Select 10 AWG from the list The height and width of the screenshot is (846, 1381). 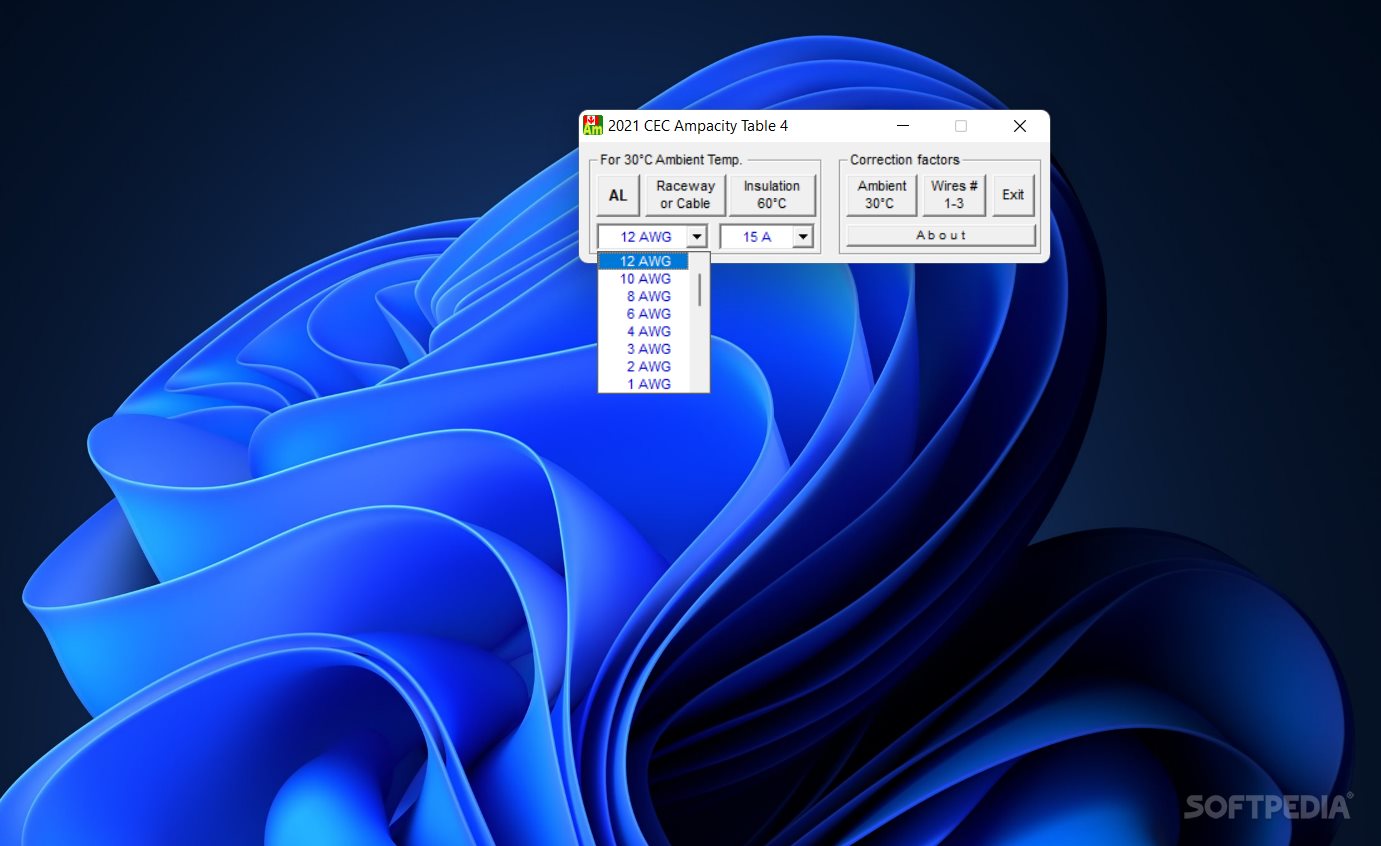(645, 279)
